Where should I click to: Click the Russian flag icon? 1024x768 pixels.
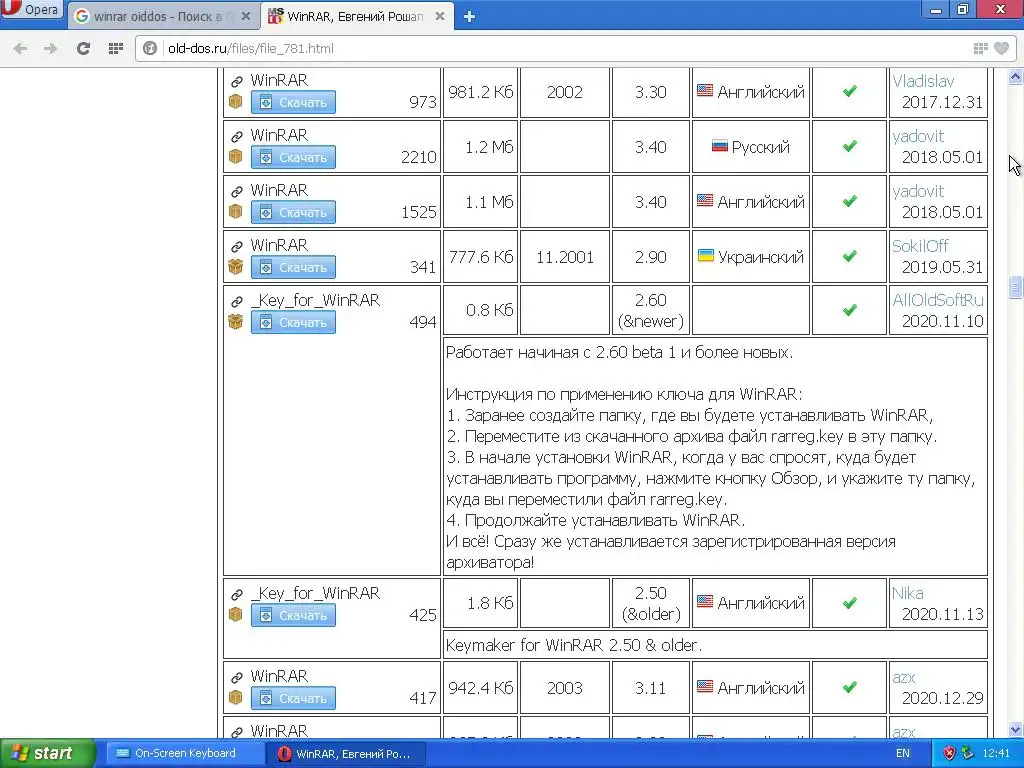[719, 146]
